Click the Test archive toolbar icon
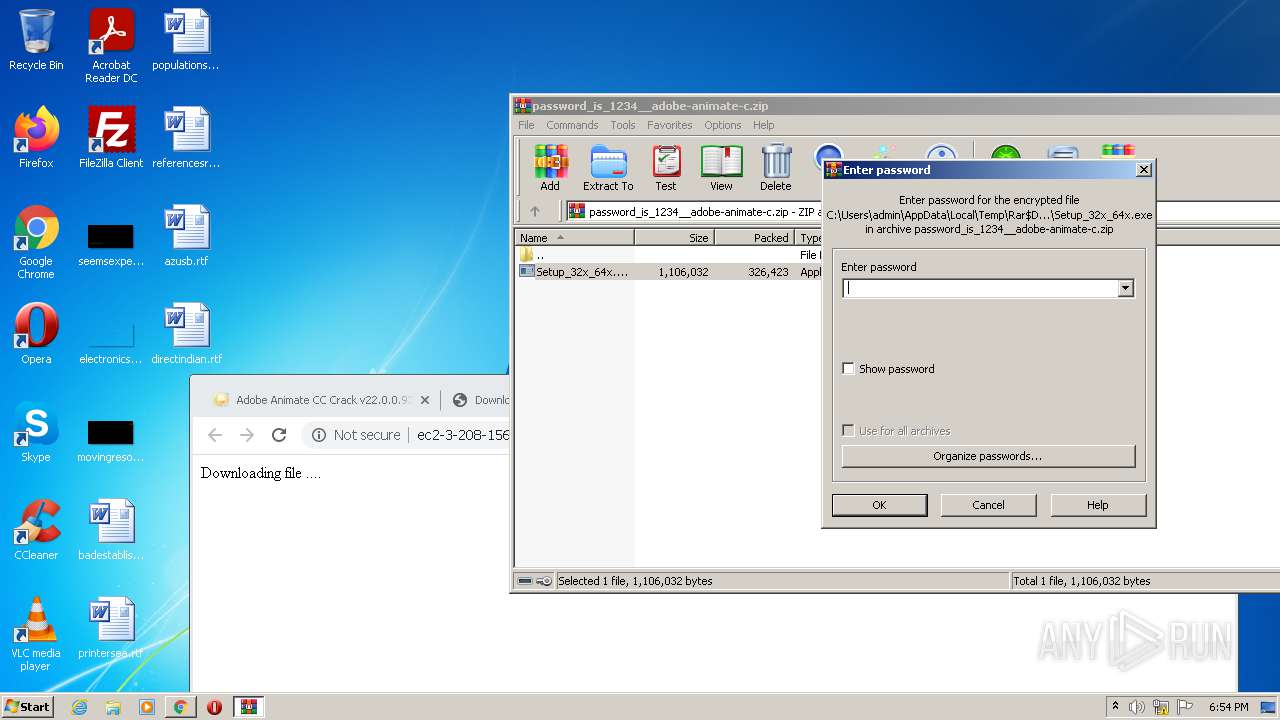Screen dimensions: 1280x720 [666, 167]
